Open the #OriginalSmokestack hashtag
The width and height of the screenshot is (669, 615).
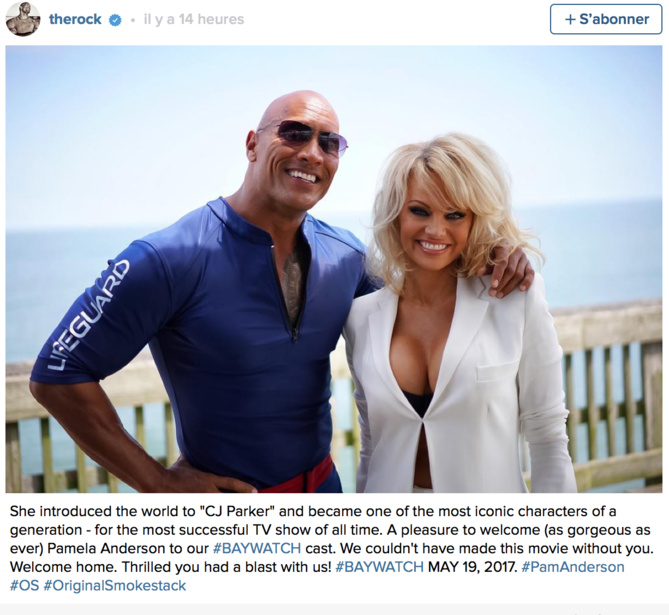[115, 585]
